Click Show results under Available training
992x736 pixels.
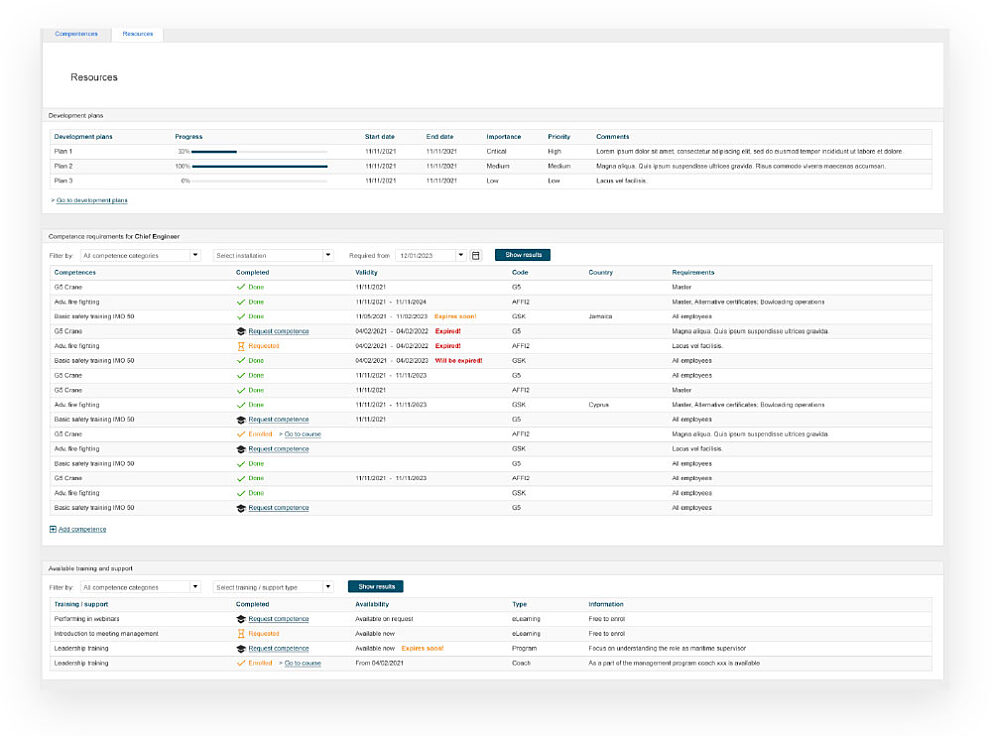tap(376, 587)
